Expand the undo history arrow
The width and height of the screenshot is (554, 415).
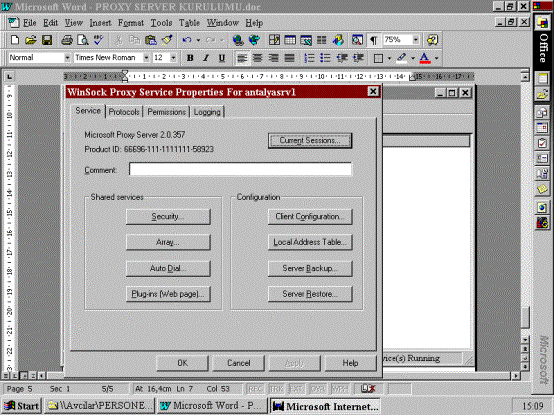198,40
